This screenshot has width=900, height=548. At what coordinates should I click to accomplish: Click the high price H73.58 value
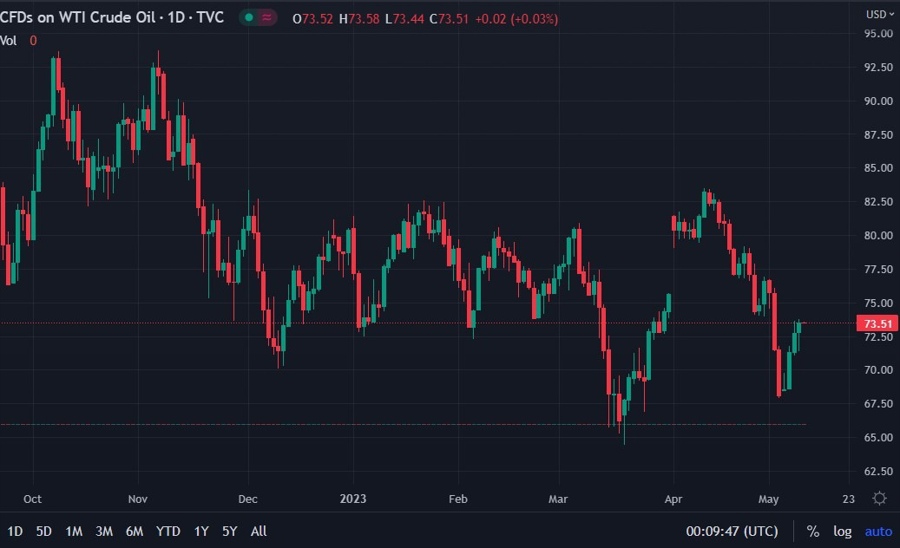(x=359, y=19)
